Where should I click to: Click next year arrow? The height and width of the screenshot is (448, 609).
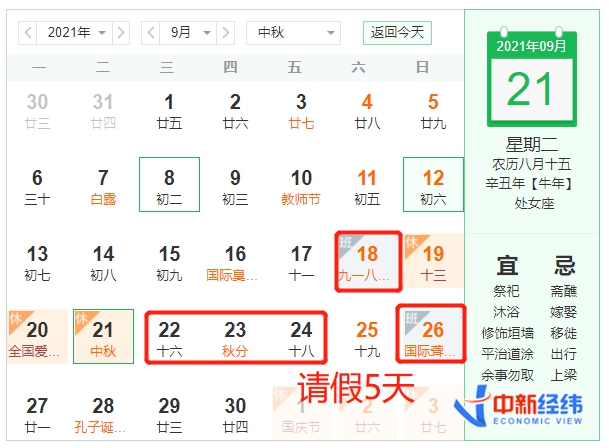pyautogui.click(x=121, y=33)
